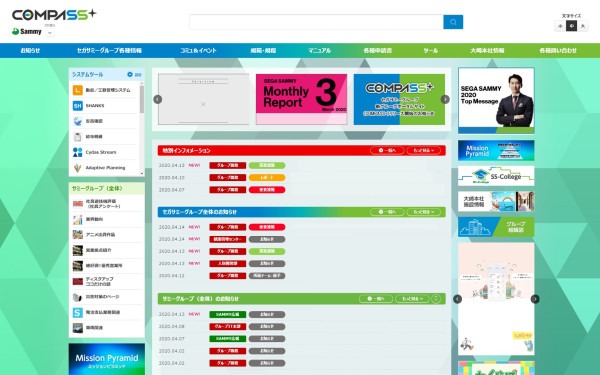This screenshot has width=600, height=375.
Task: Set font size to small (小)
Action: pyautogui.click(x=560, y=26)
